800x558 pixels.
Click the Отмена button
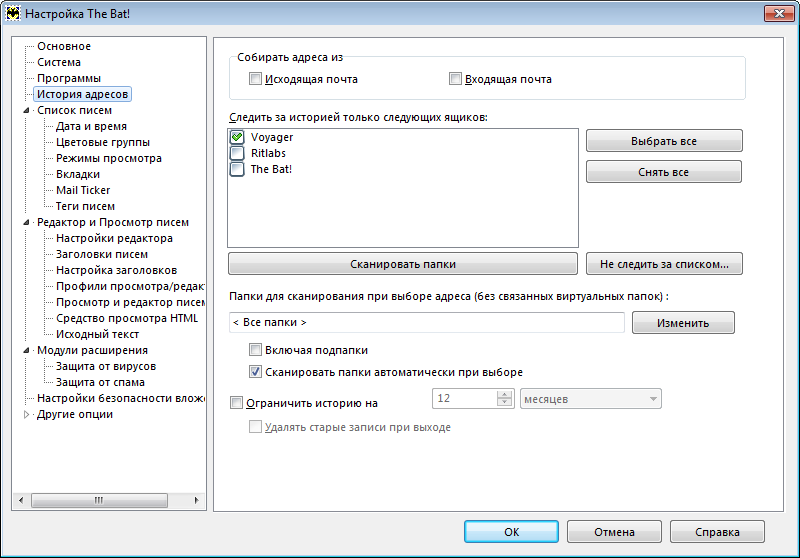point(614,531)
